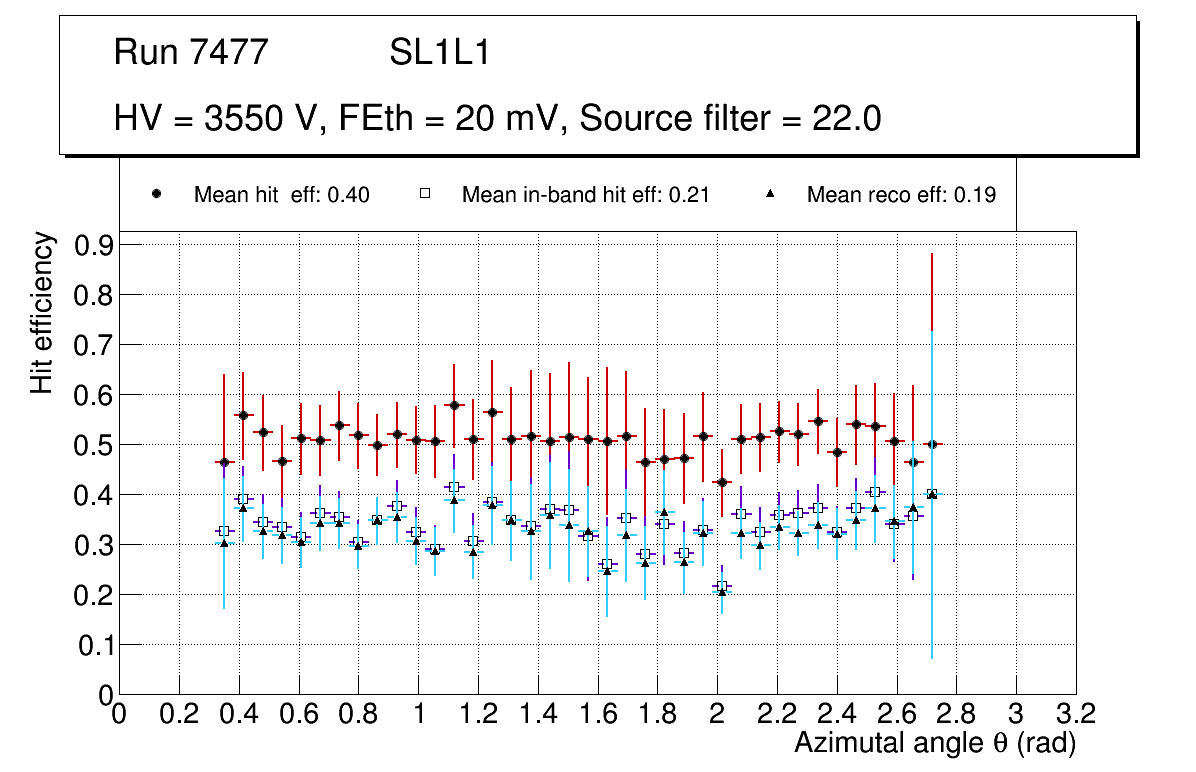Select the leftmost black circle data point
The width and height of the screenshot is (1196, 772).
click(224, 463)
